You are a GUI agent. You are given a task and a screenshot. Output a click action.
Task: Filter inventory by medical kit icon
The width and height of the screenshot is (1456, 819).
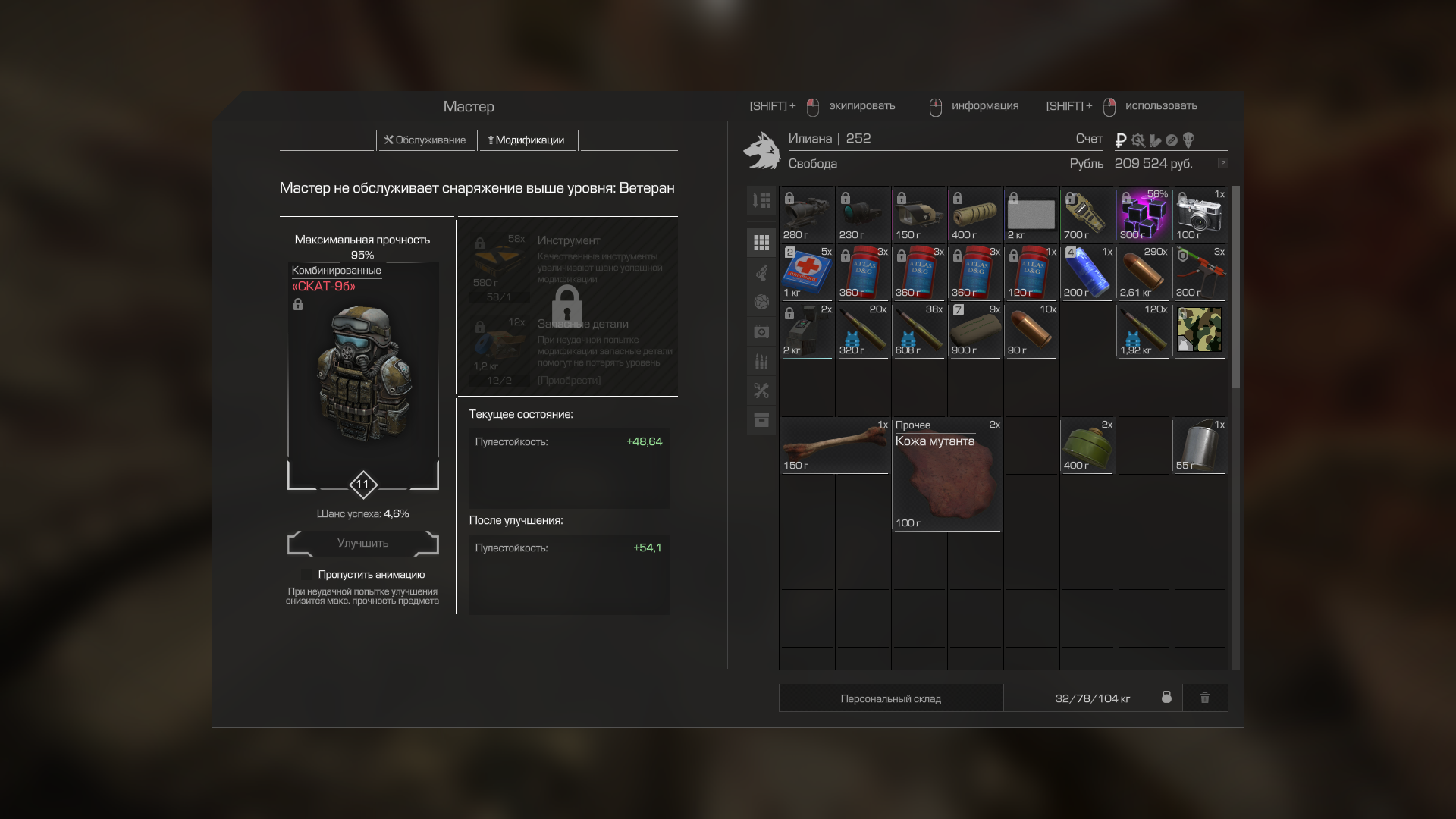click(x=761, y=331)
